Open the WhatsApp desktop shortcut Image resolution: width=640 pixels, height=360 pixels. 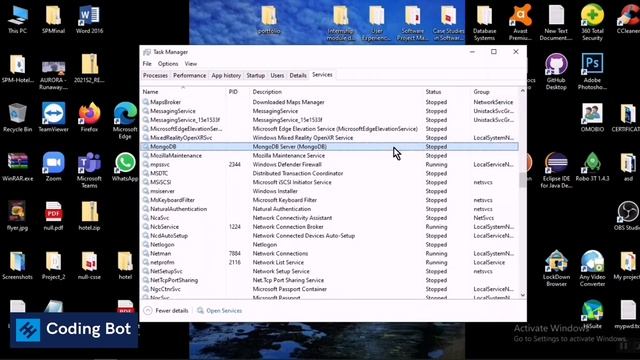point(125,167)
